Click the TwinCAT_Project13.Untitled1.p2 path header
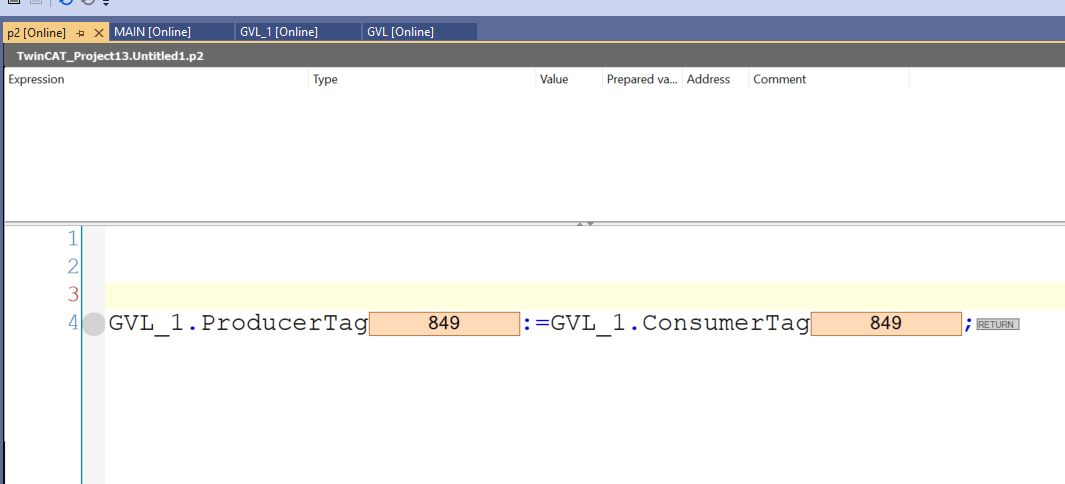The image size is (1065, 484). point(110,56)
